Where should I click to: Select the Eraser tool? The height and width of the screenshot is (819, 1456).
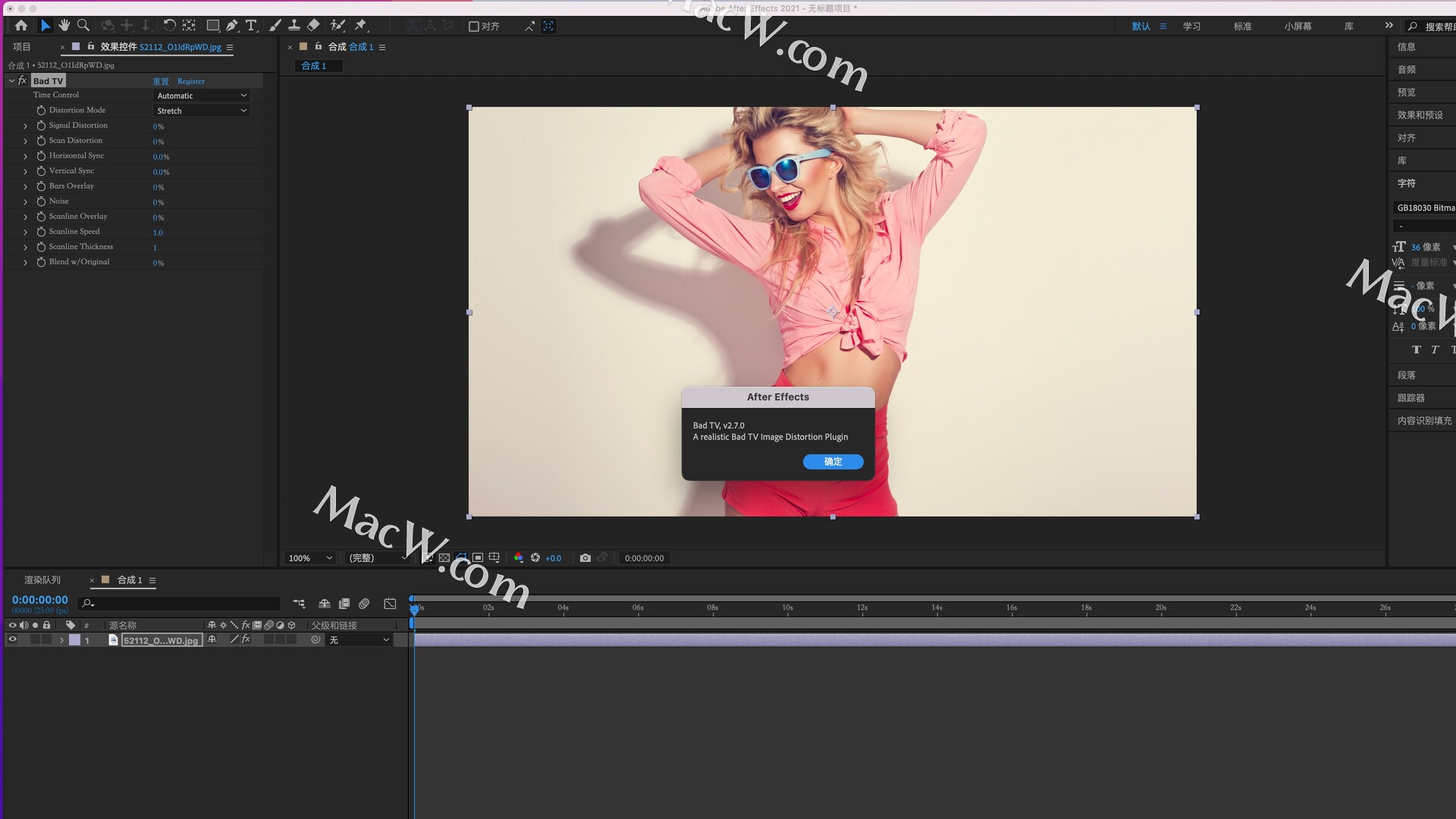tap(313, 26)
